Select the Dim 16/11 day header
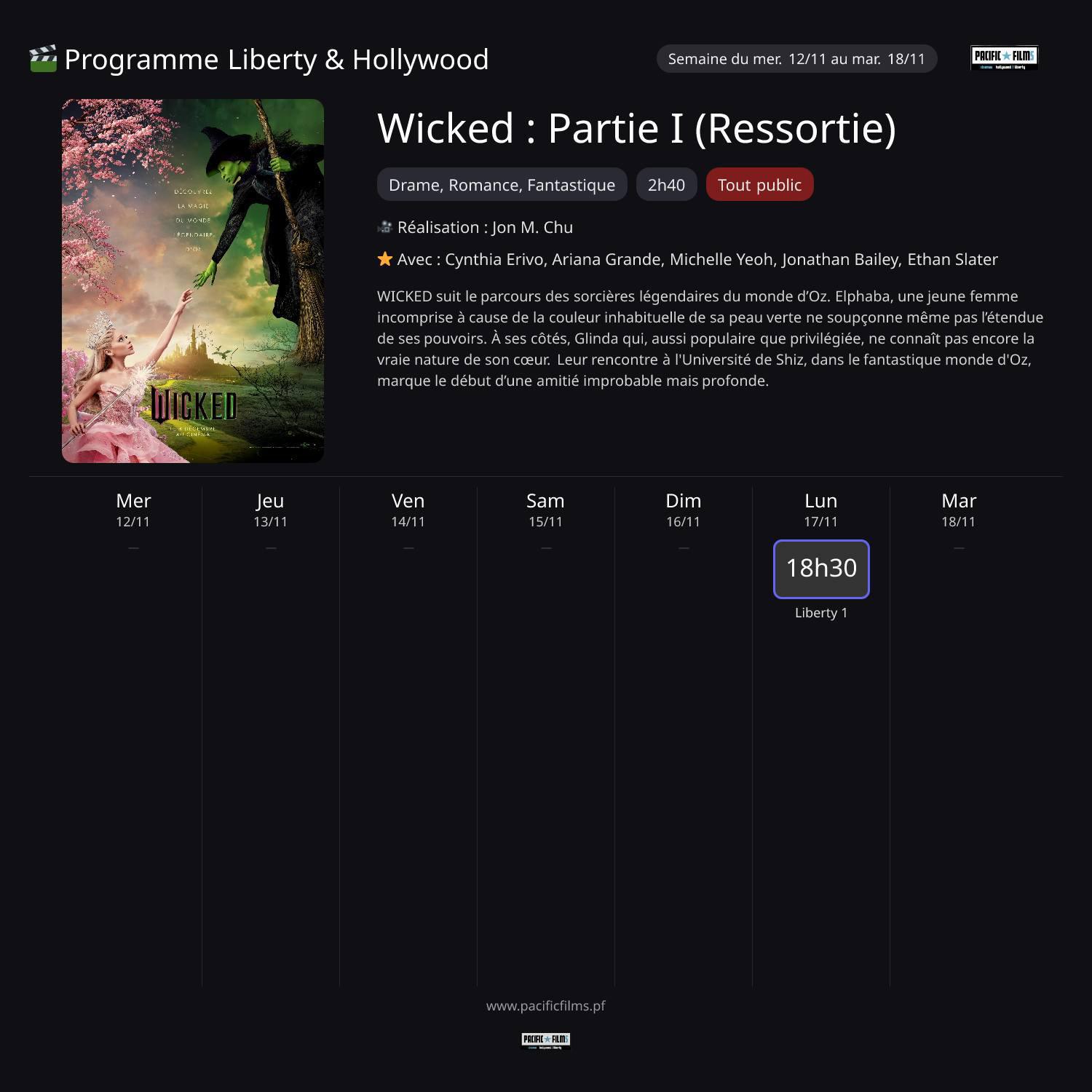The width and height of the screenshot is (1092, 1092). (x=684, y=510)
